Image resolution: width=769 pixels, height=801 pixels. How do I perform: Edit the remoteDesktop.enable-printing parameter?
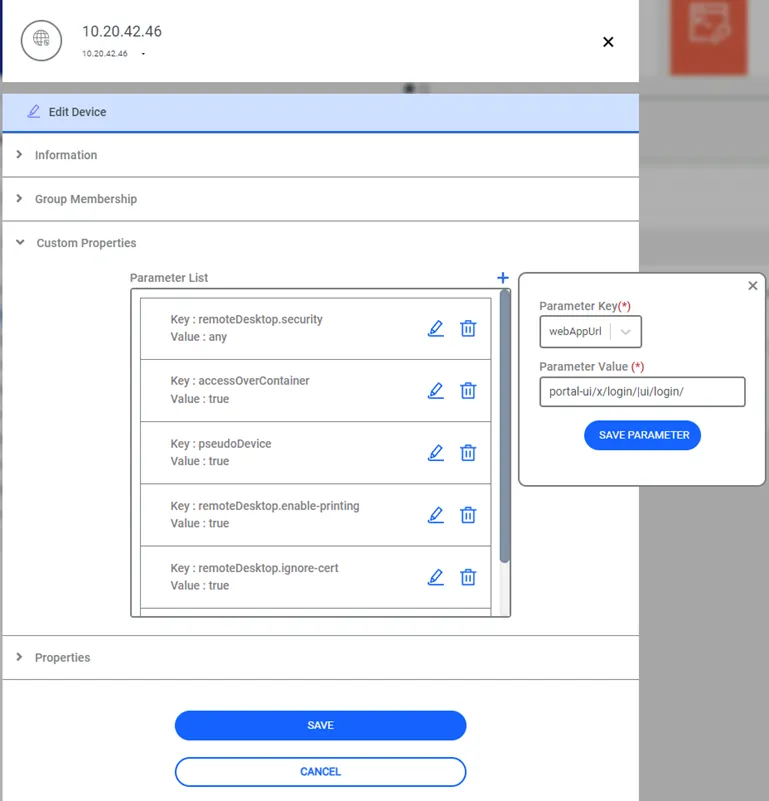tap(435, 514)
